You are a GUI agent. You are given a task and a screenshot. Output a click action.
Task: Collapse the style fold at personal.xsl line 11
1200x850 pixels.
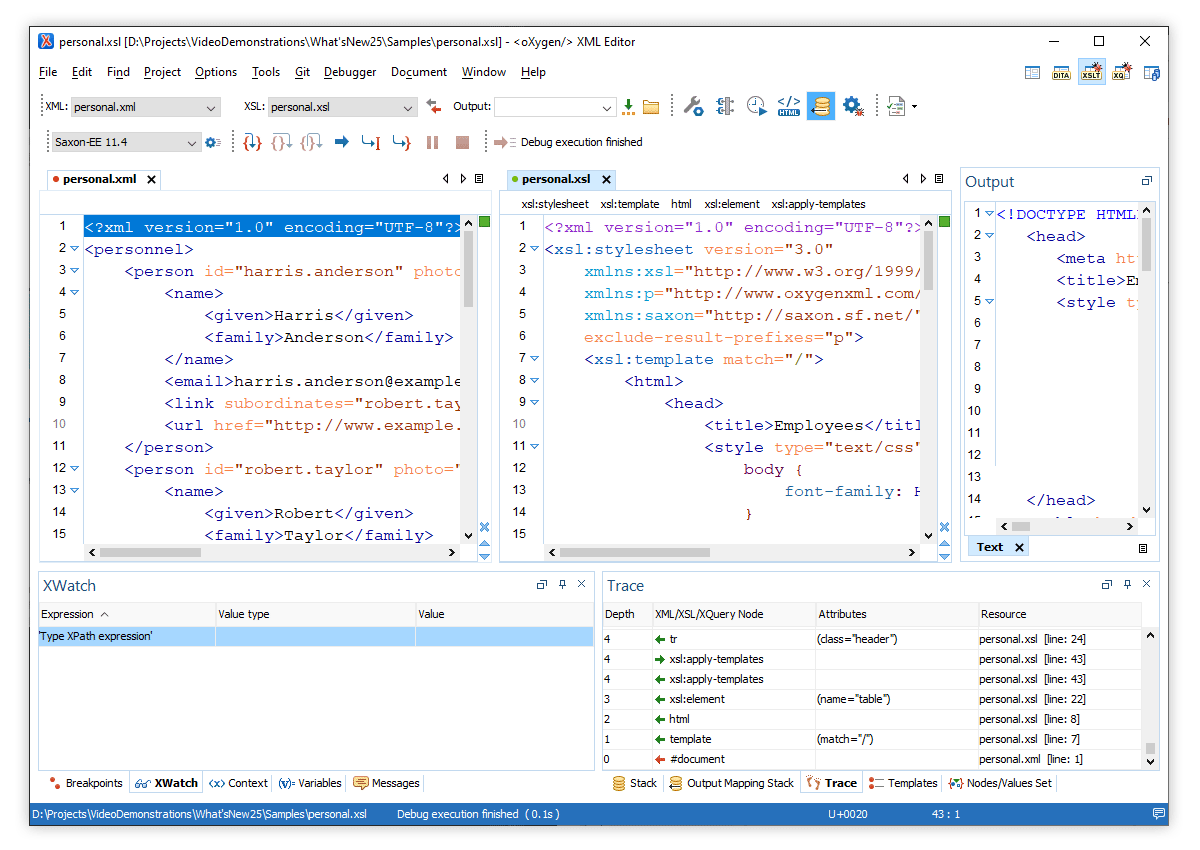click(x=534, y=446)
